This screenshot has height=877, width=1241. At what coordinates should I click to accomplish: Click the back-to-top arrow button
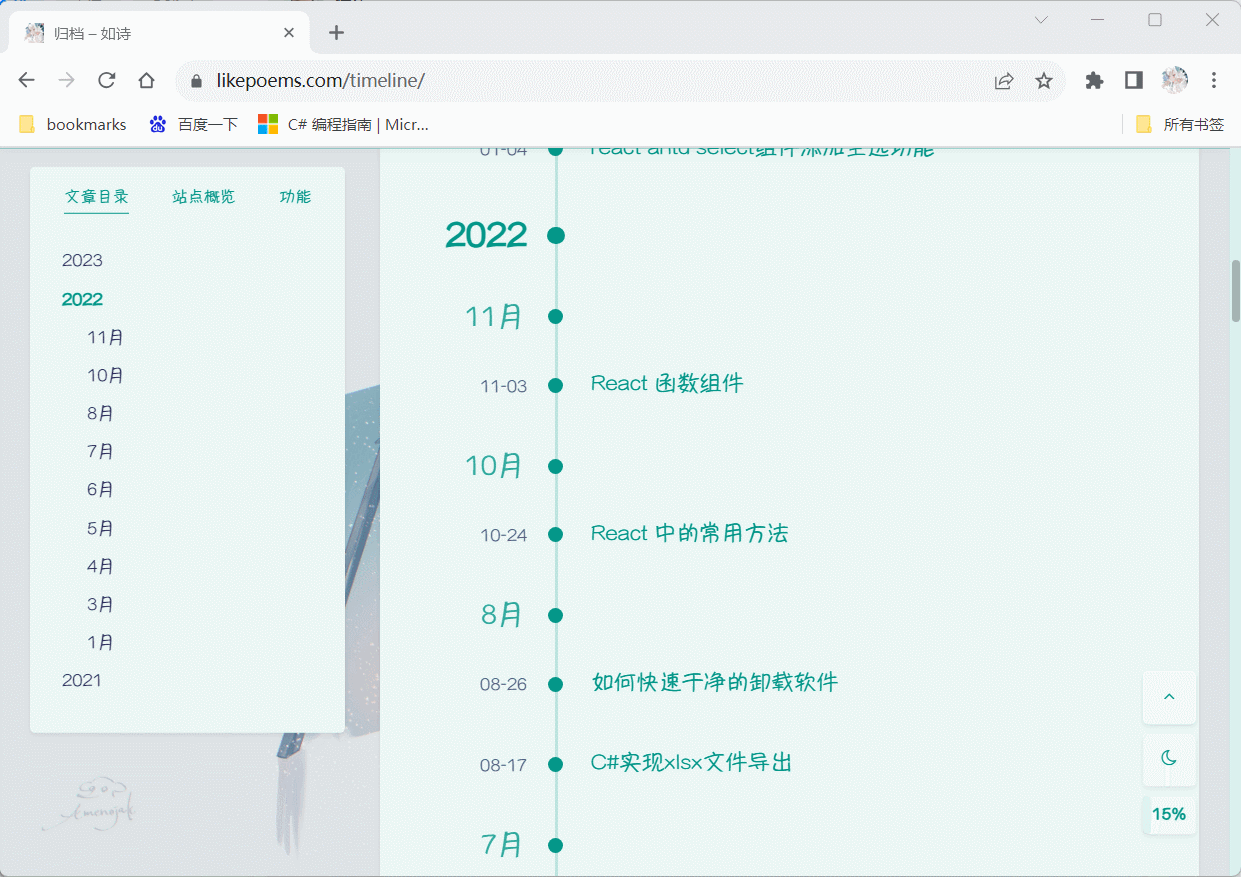pos(1169,697)
